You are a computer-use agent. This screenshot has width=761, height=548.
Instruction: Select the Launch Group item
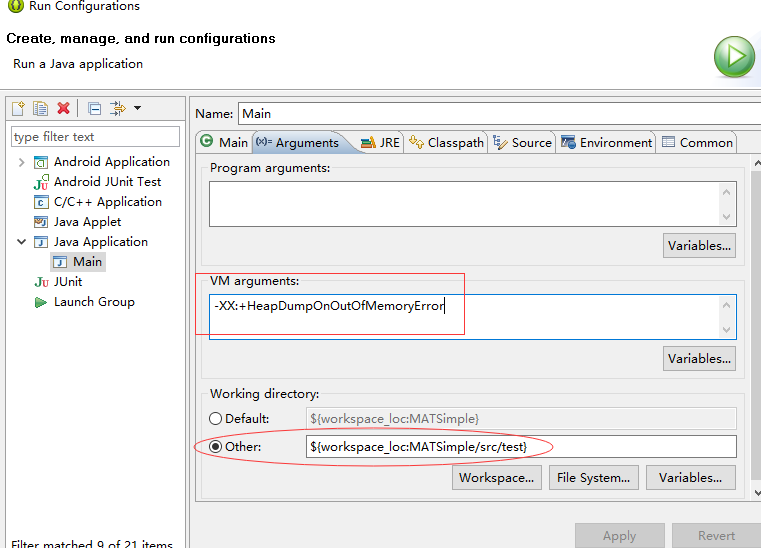pos(93,302)
